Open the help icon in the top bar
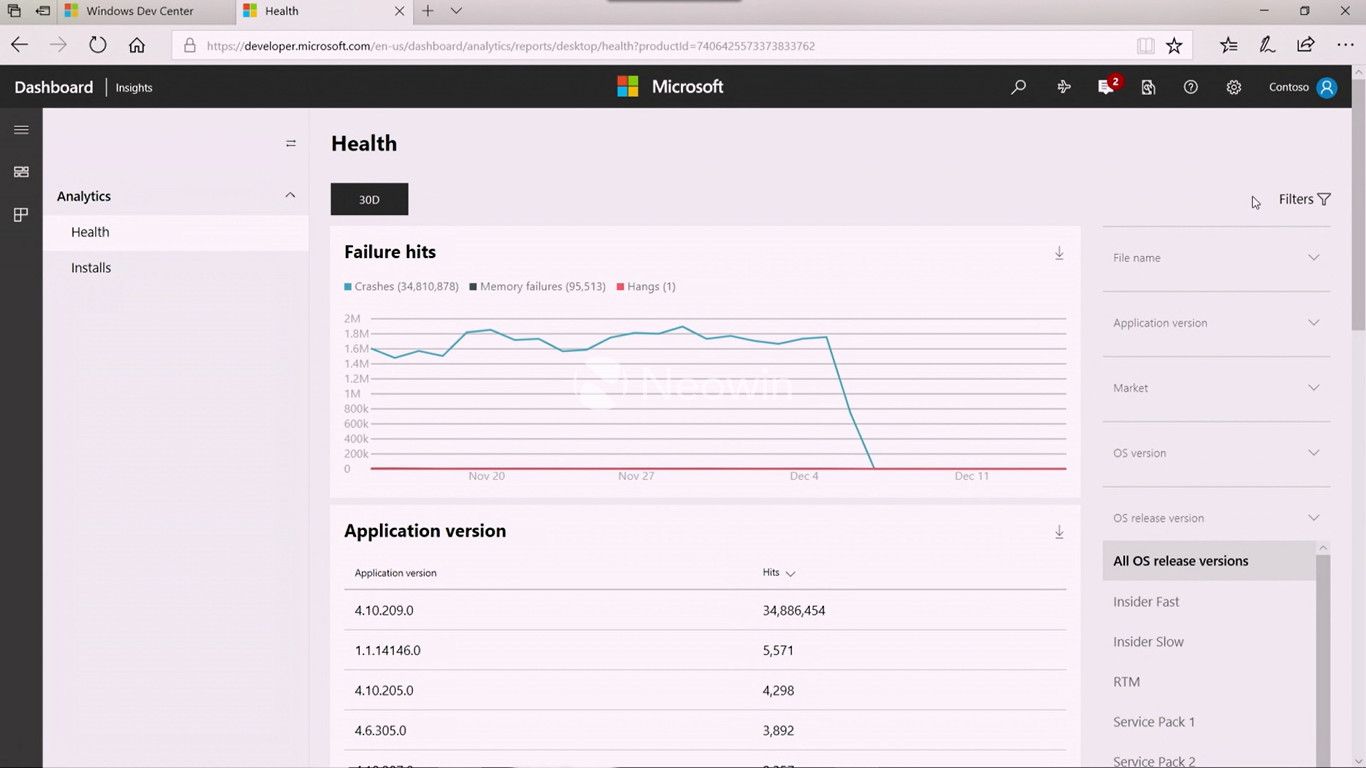 click(1190, 87)
